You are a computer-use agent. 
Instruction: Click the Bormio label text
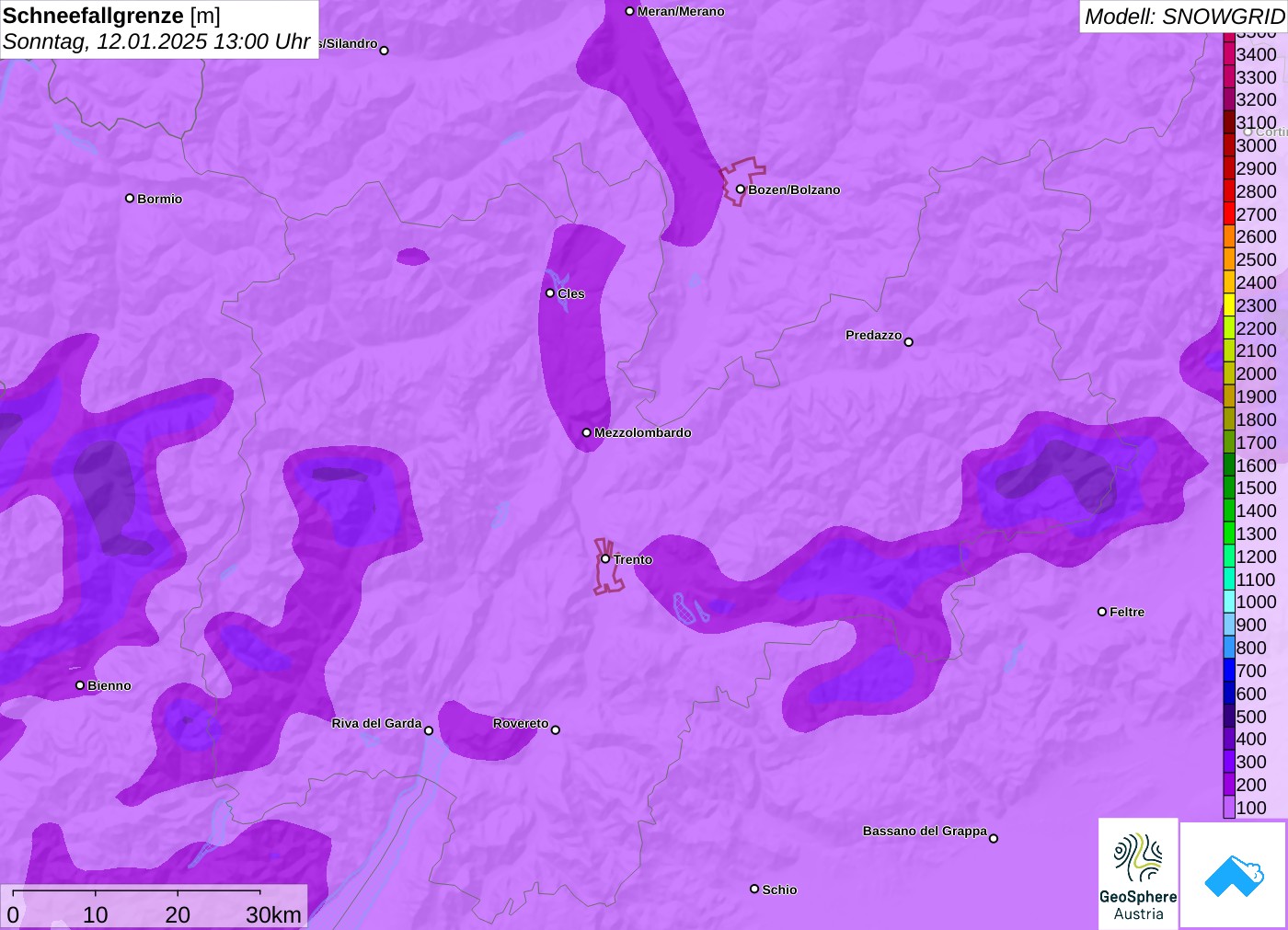point(160,199)
